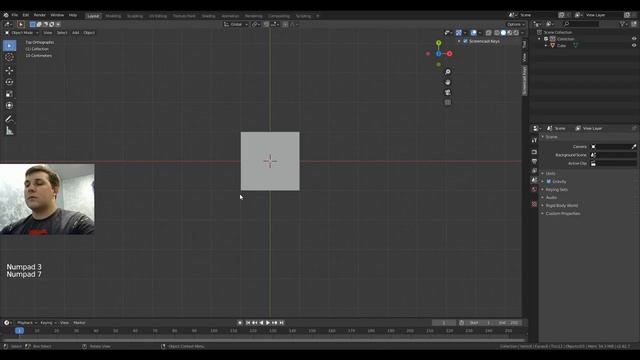
Task: Open the Tool properties tab icon
Action: point(534,140)
